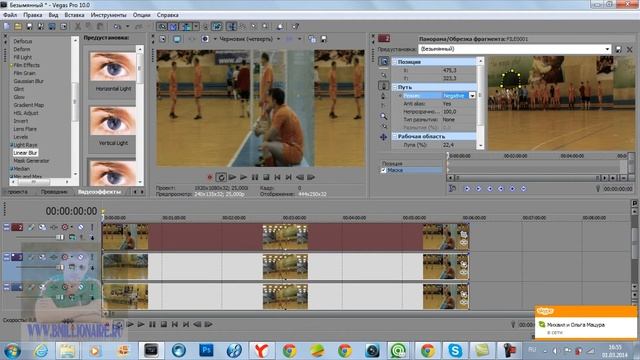Click Show Properties icon in Pan/Crop window
The width and height of the screenshot is (640, 360).
coord(384,62)
